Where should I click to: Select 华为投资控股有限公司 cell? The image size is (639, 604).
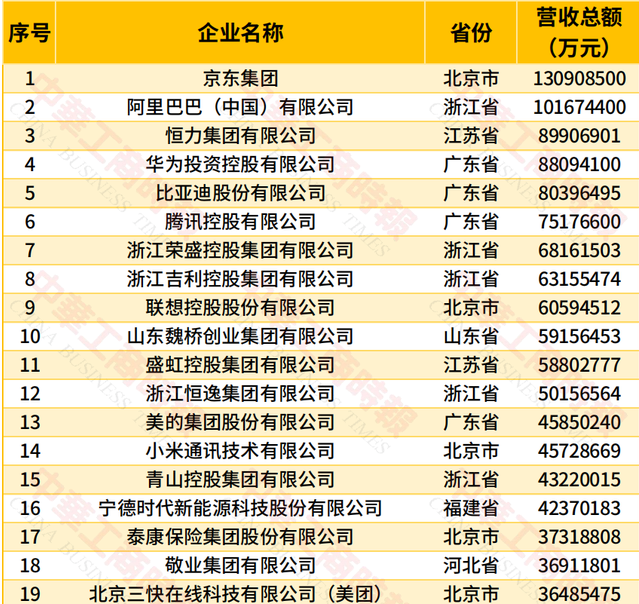point(240,164)
